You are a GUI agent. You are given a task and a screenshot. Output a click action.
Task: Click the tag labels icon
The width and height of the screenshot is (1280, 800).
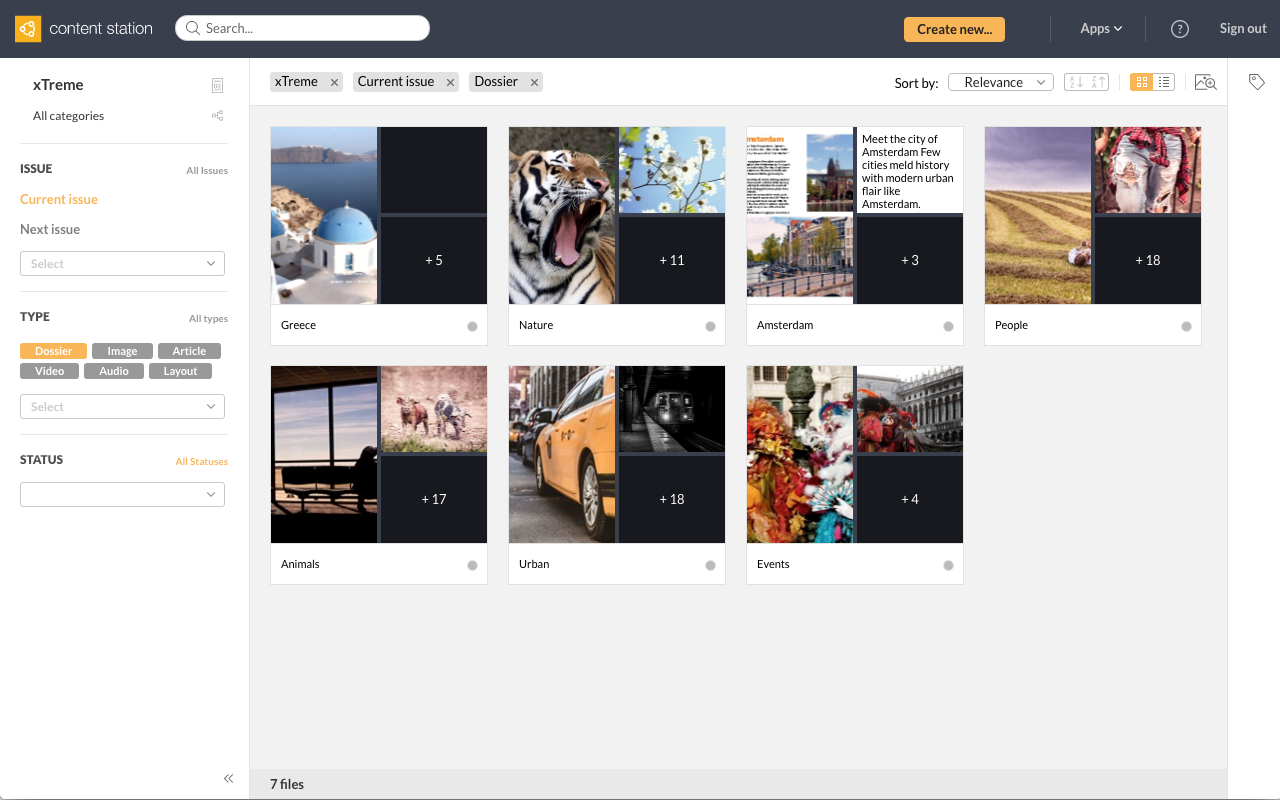click(1256, 81)
